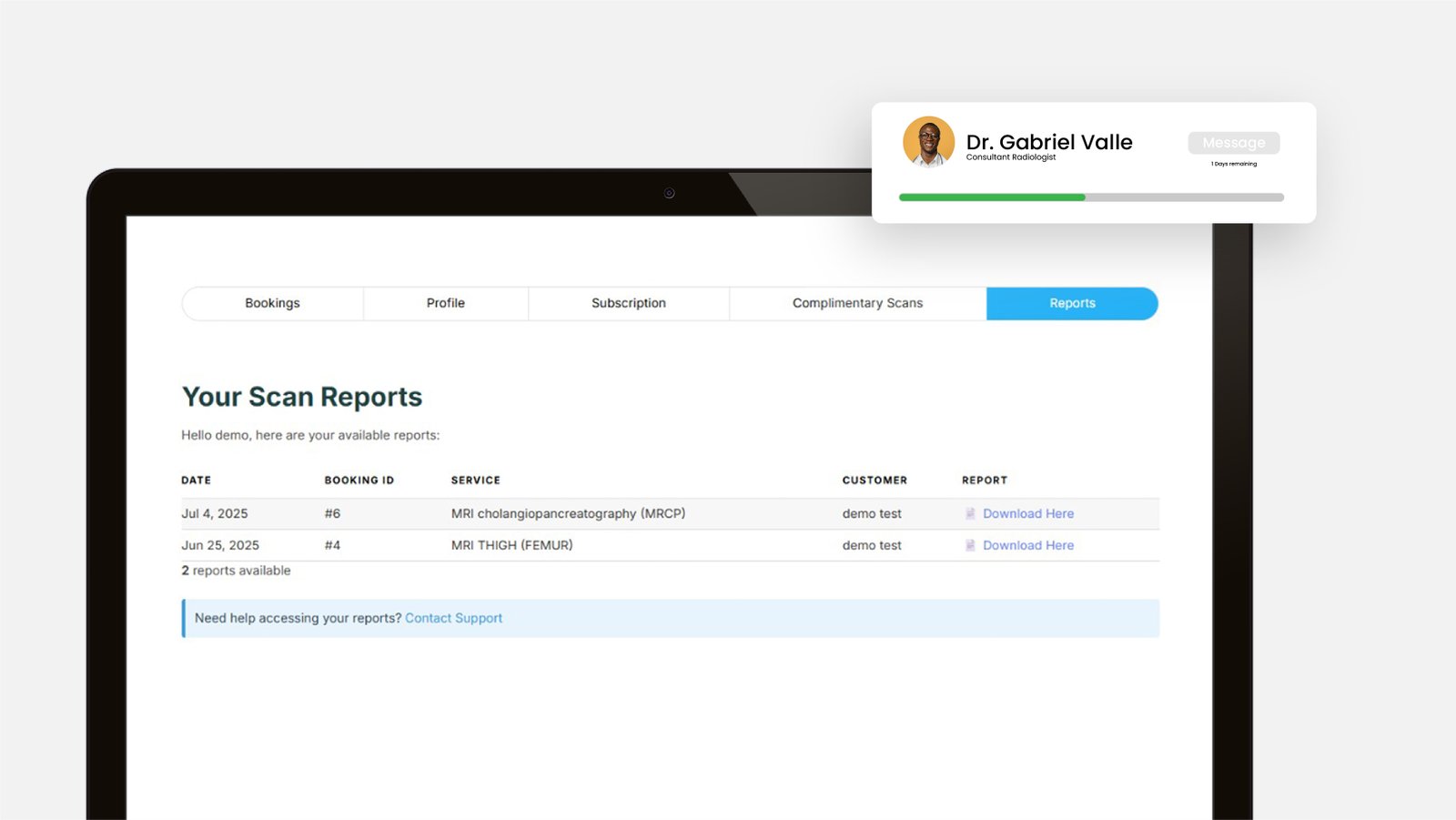1456x820 pixels.
Task: Click Dr. Gabriel Valle's profile photo
Action: coord(928,142)
